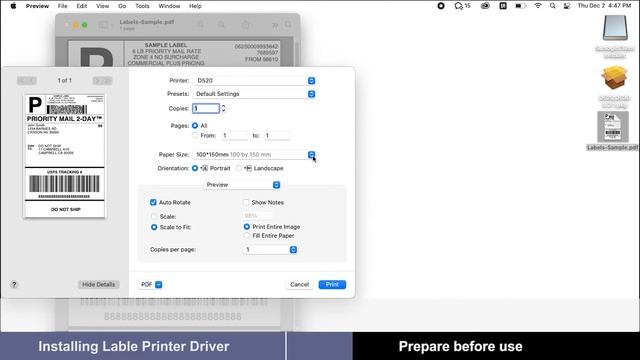The height and width of the screenshot is (360, 640).
Task: Click the From page number field
Action: pos(234,136)
